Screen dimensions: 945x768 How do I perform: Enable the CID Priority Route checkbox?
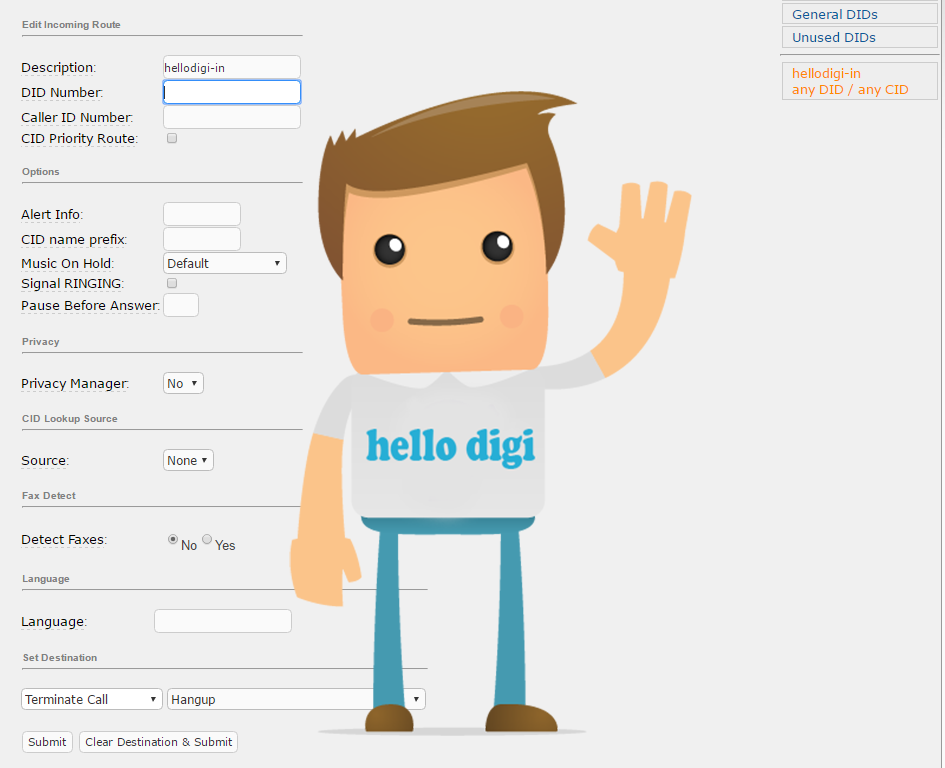(x=172, y=138)
